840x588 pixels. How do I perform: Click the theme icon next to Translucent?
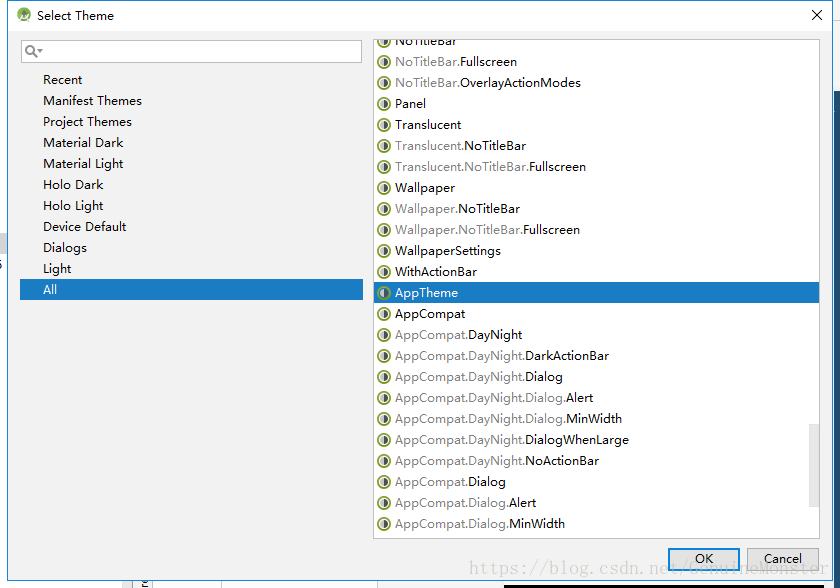pos(384,125)
